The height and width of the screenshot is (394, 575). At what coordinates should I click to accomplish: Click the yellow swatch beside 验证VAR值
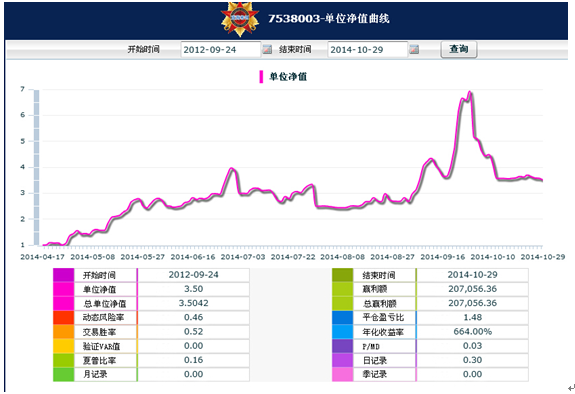point(63,346)
